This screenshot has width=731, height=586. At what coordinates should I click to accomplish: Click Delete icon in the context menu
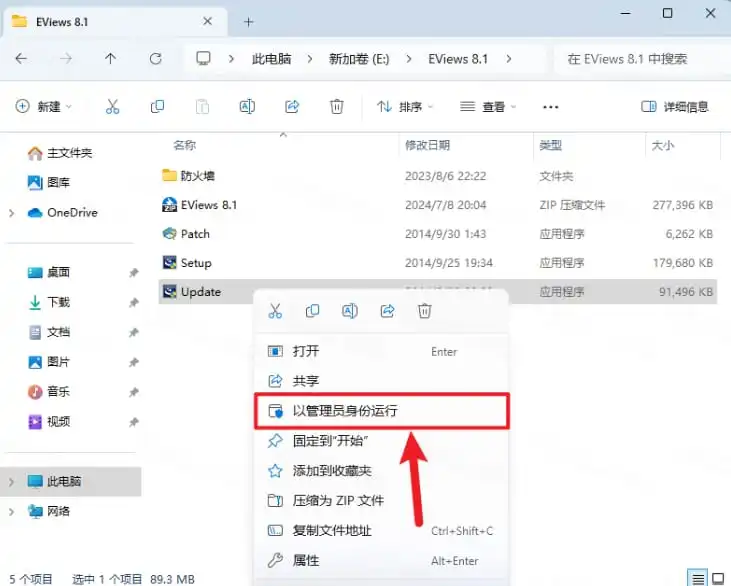click(x=424, y=311)
